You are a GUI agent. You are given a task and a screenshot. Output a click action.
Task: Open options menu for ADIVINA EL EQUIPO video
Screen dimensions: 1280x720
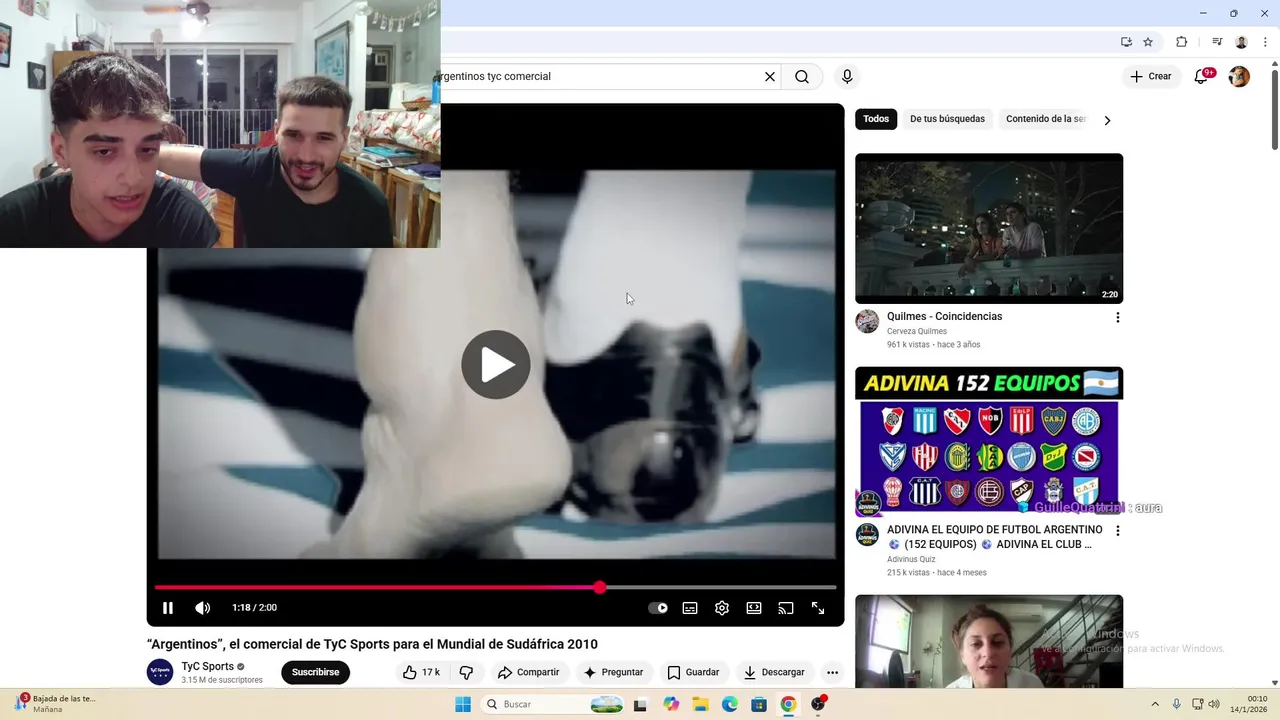click(x=1117, y=531)
